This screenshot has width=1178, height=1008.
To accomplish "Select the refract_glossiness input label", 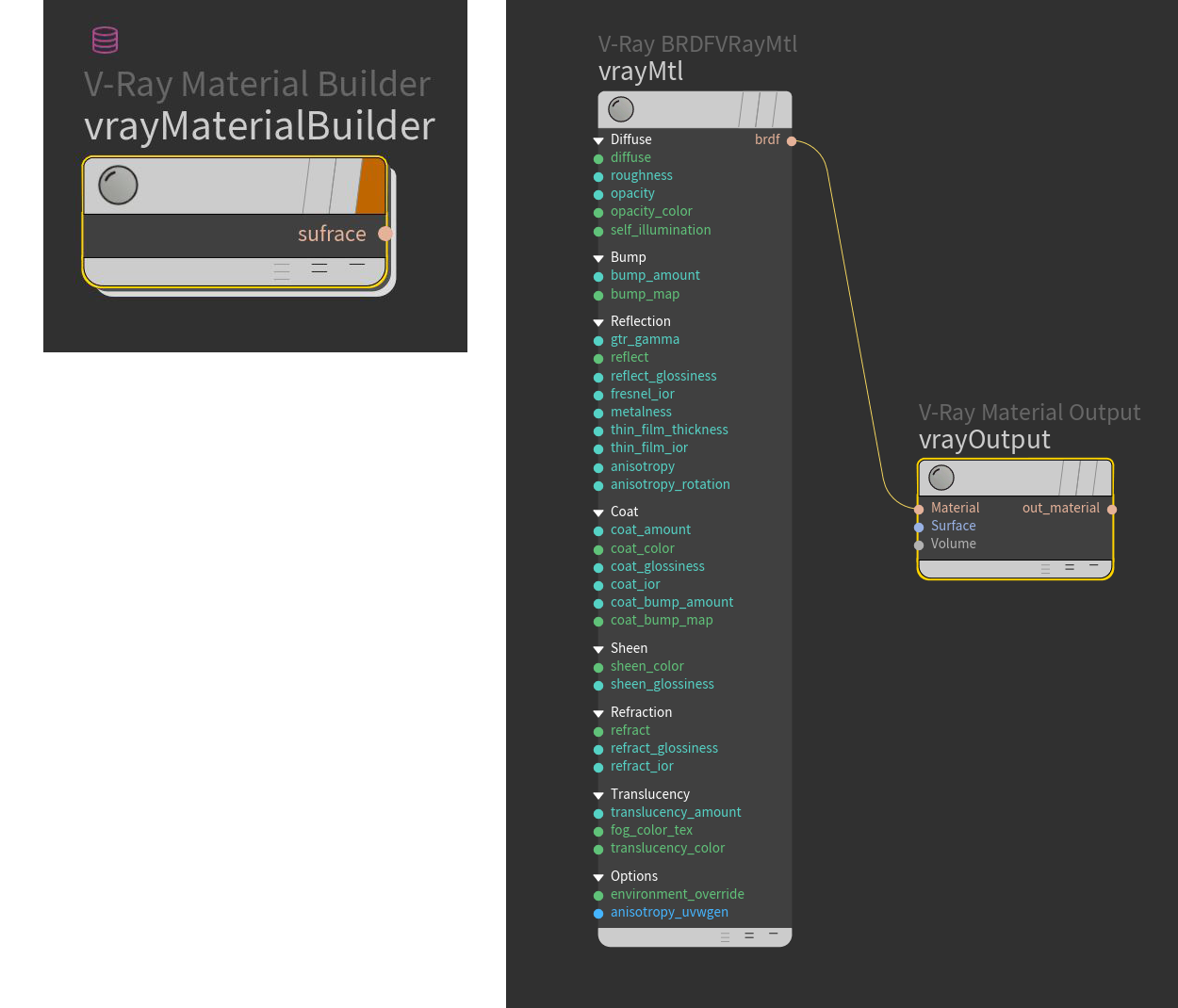I will pyautogui.click(x=664, y=748).
